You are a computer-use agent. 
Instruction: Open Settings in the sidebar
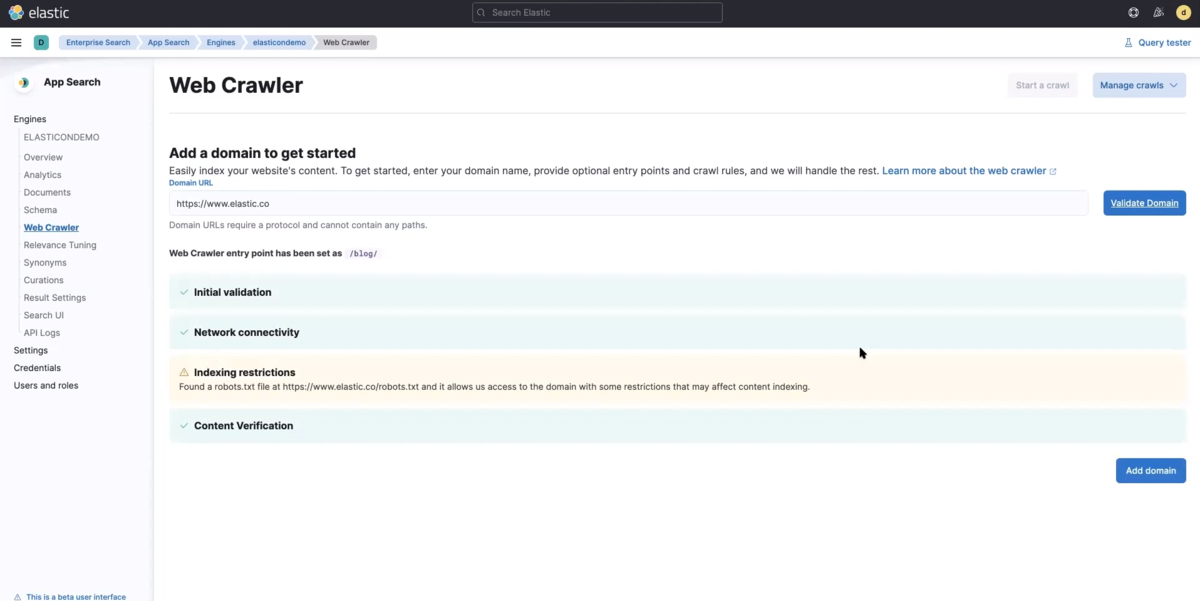click(31, 350)
